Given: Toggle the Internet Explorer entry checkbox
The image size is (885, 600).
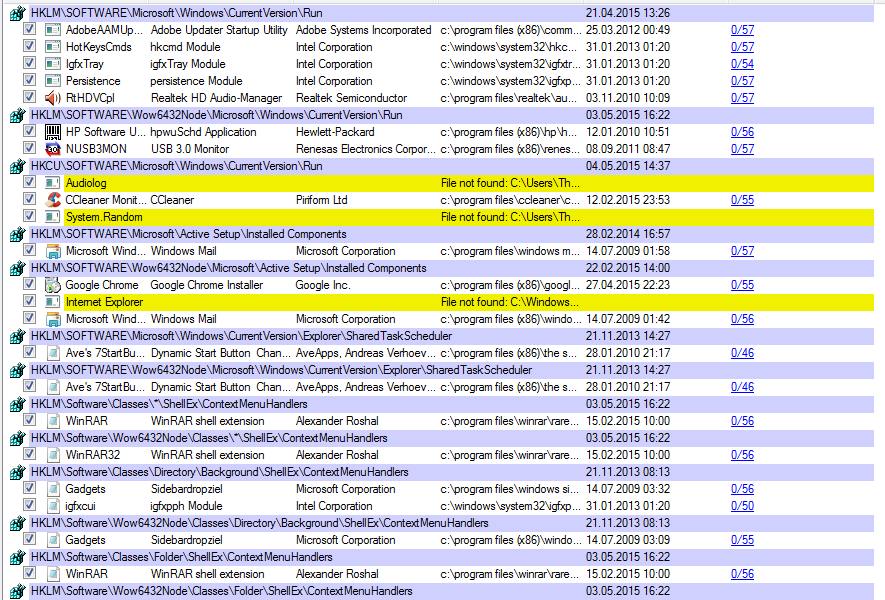Looking at the screenshot, I should [x=30, y=302].
